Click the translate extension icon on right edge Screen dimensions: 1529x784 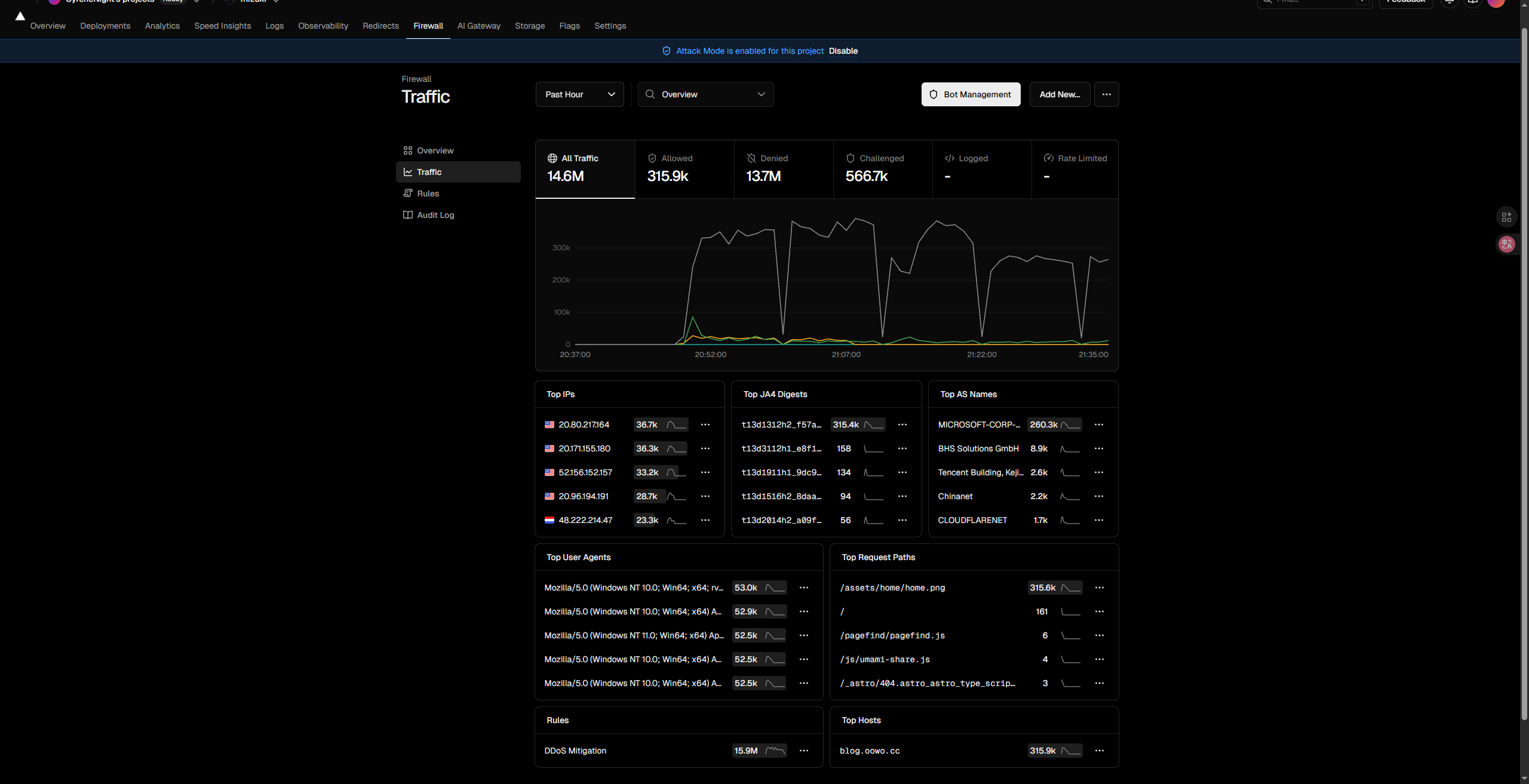pos(1506,244)
